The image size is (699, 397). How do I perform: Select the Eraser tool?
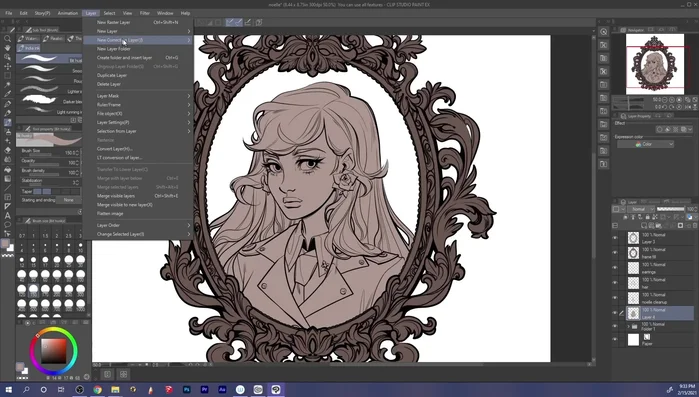pos(8,150)
